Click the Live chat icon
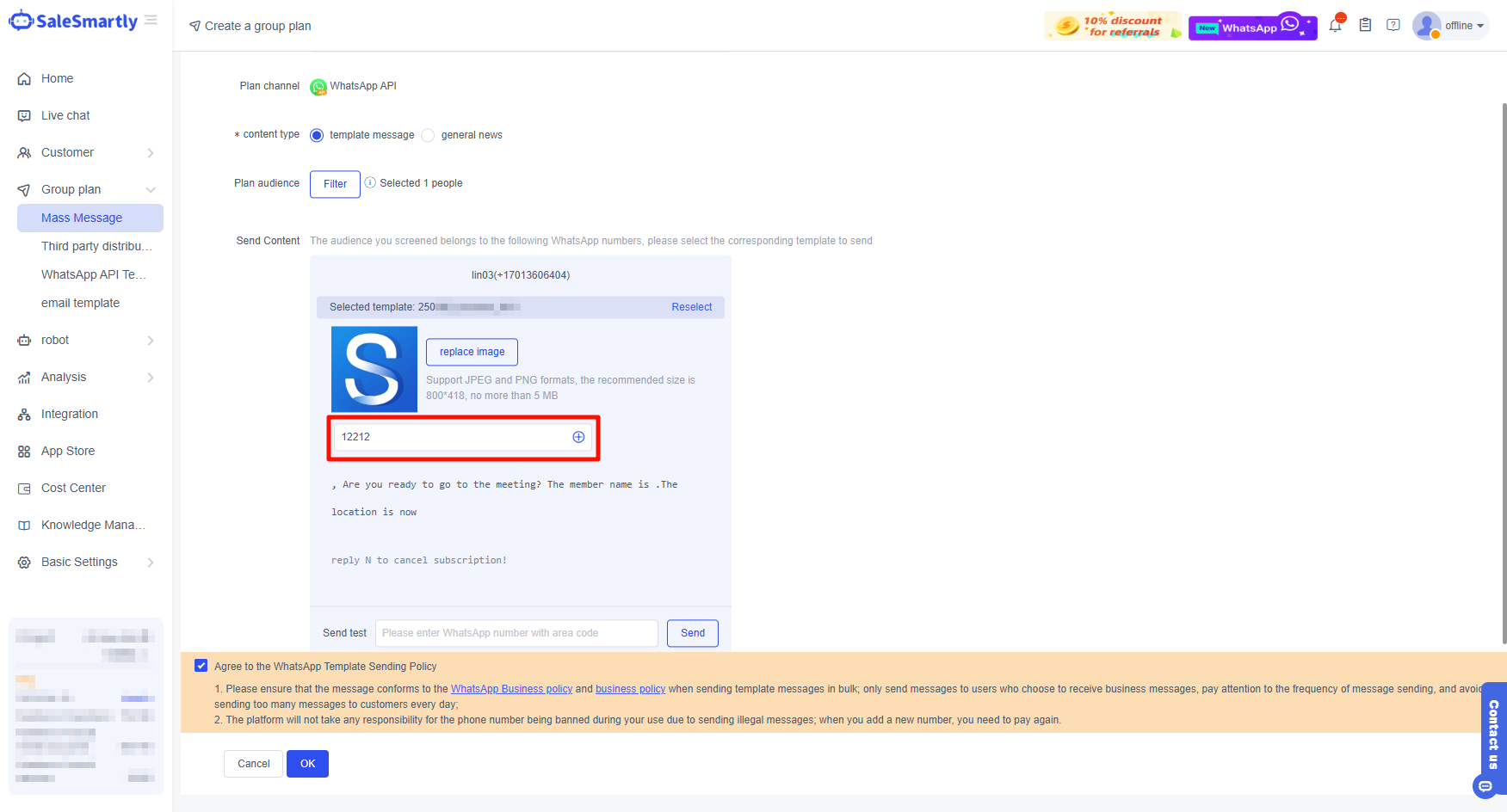 pos(24,116)
